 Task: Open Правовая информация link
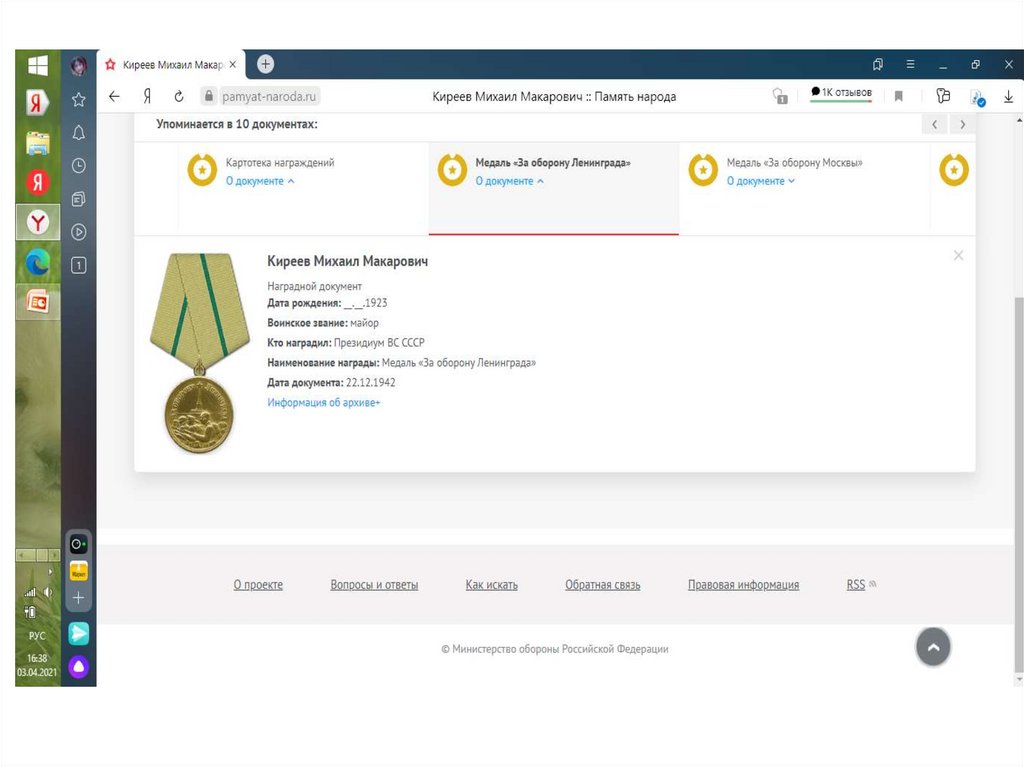pyautogui.click(x=743, y=585)
